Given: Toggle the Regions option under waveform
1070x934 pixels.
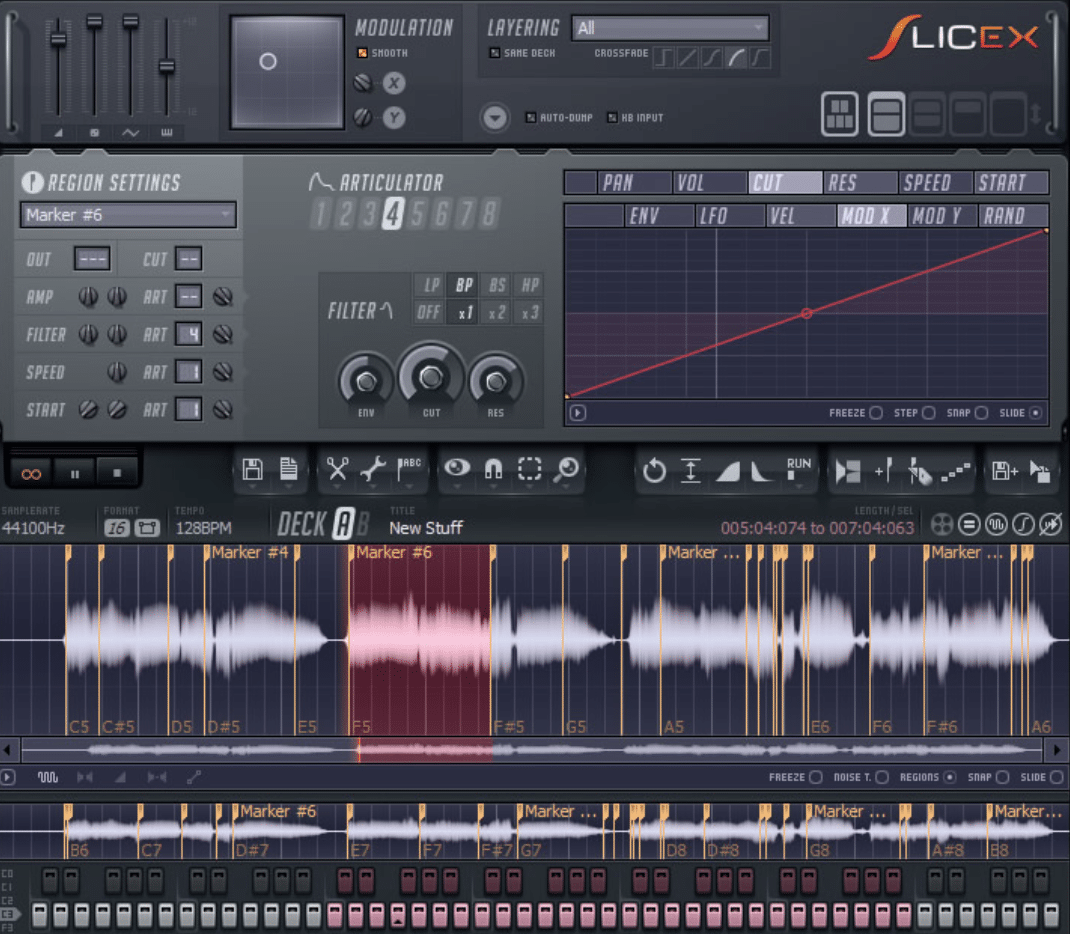Looking at the screenshot, I should point(949,777).
